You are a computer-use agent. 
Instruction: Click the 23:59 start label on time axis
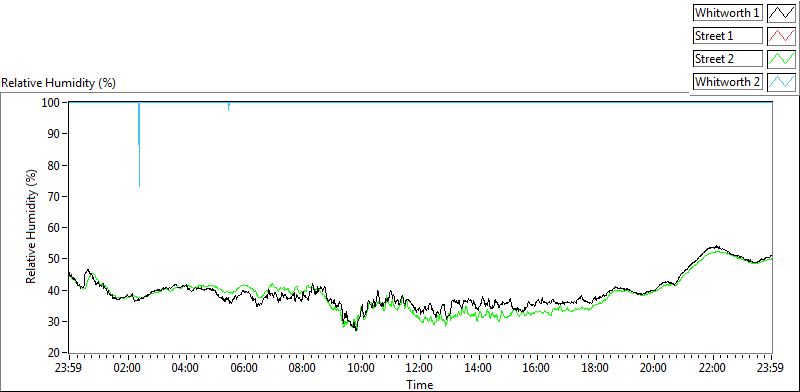click(69, 367)
